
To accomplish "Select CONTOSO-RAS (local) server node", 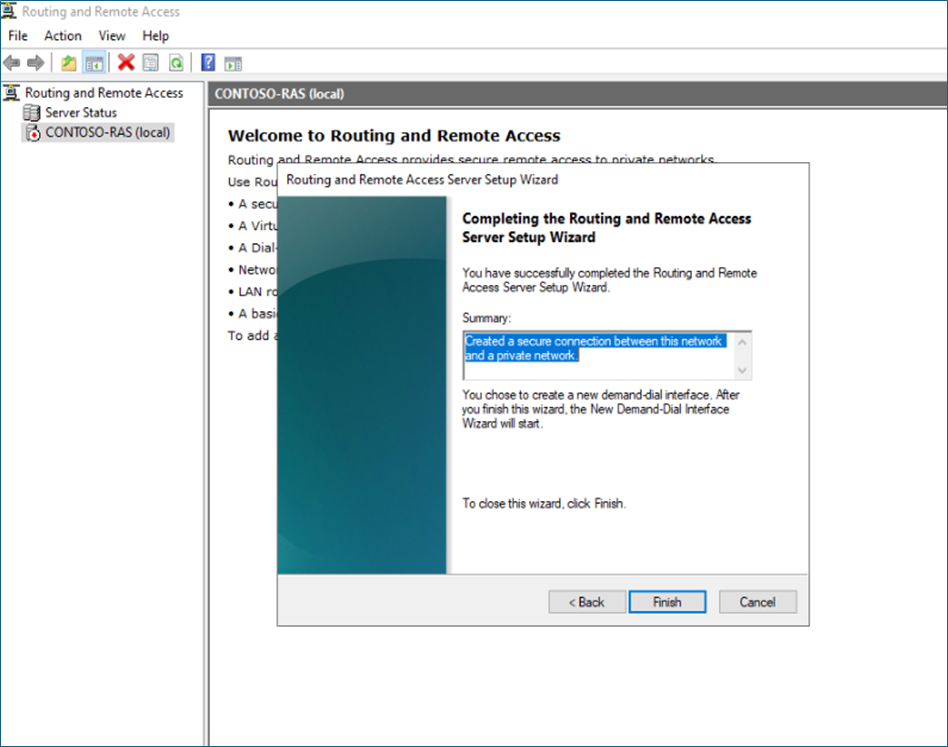I will coord(108,132).
